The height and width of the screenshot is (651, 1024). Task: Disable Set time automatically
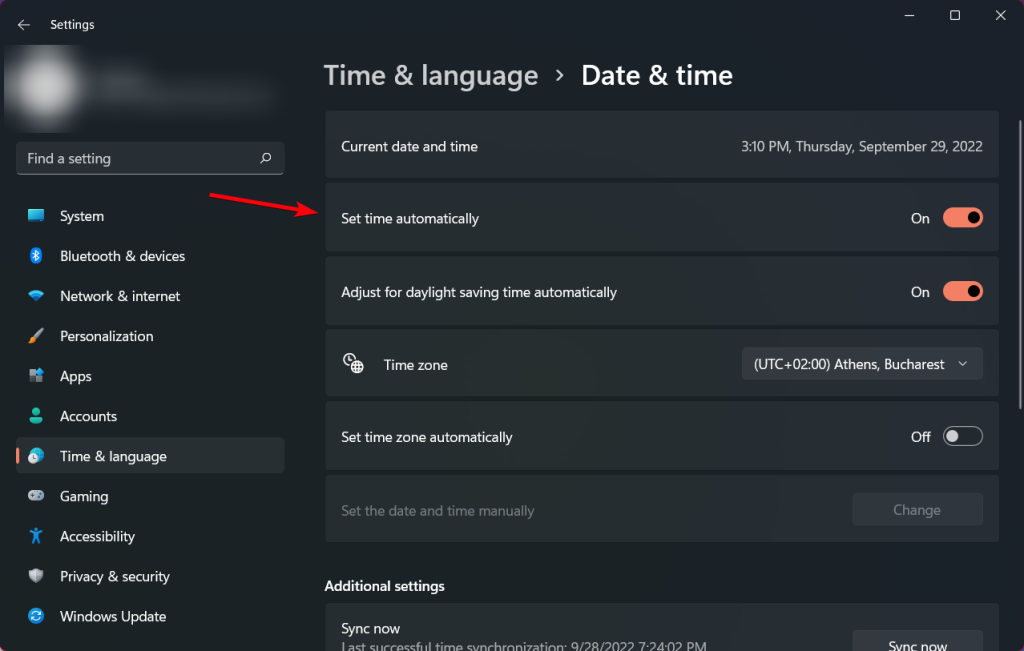[x=962, y=217]
